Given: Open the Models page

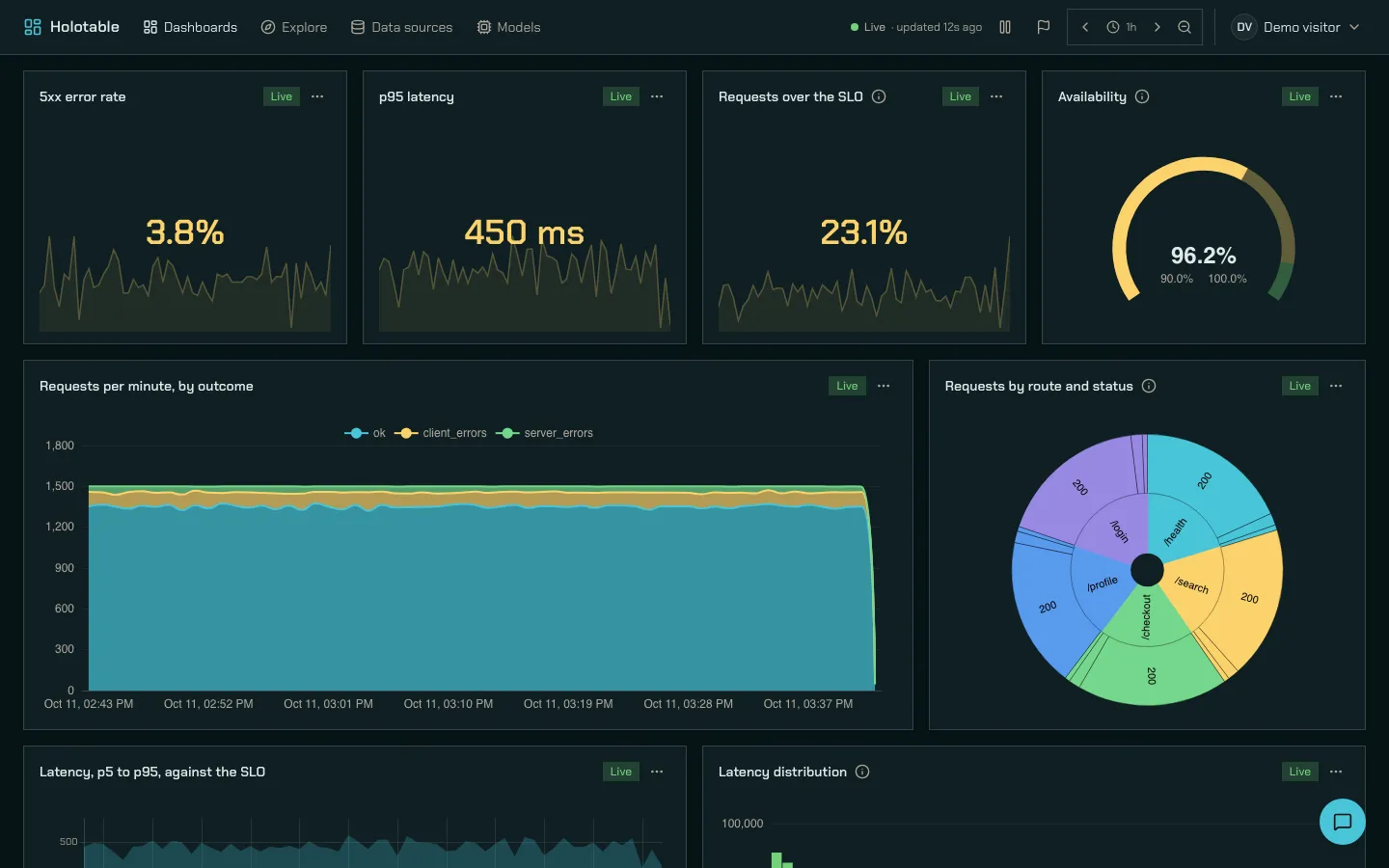Looking at the screenshot, I should [508, 27].
